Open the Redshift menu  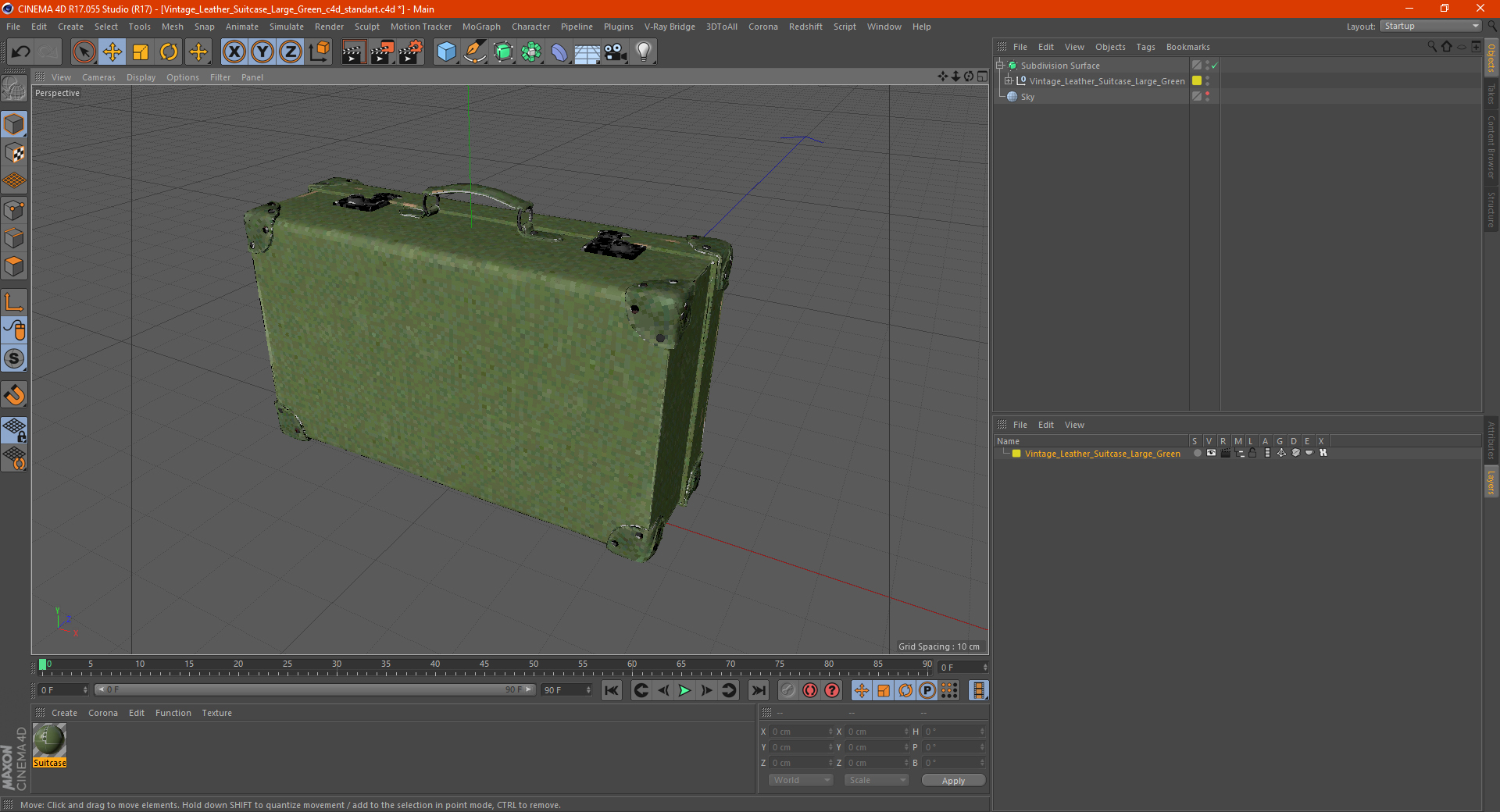click(x=805, y=27)
